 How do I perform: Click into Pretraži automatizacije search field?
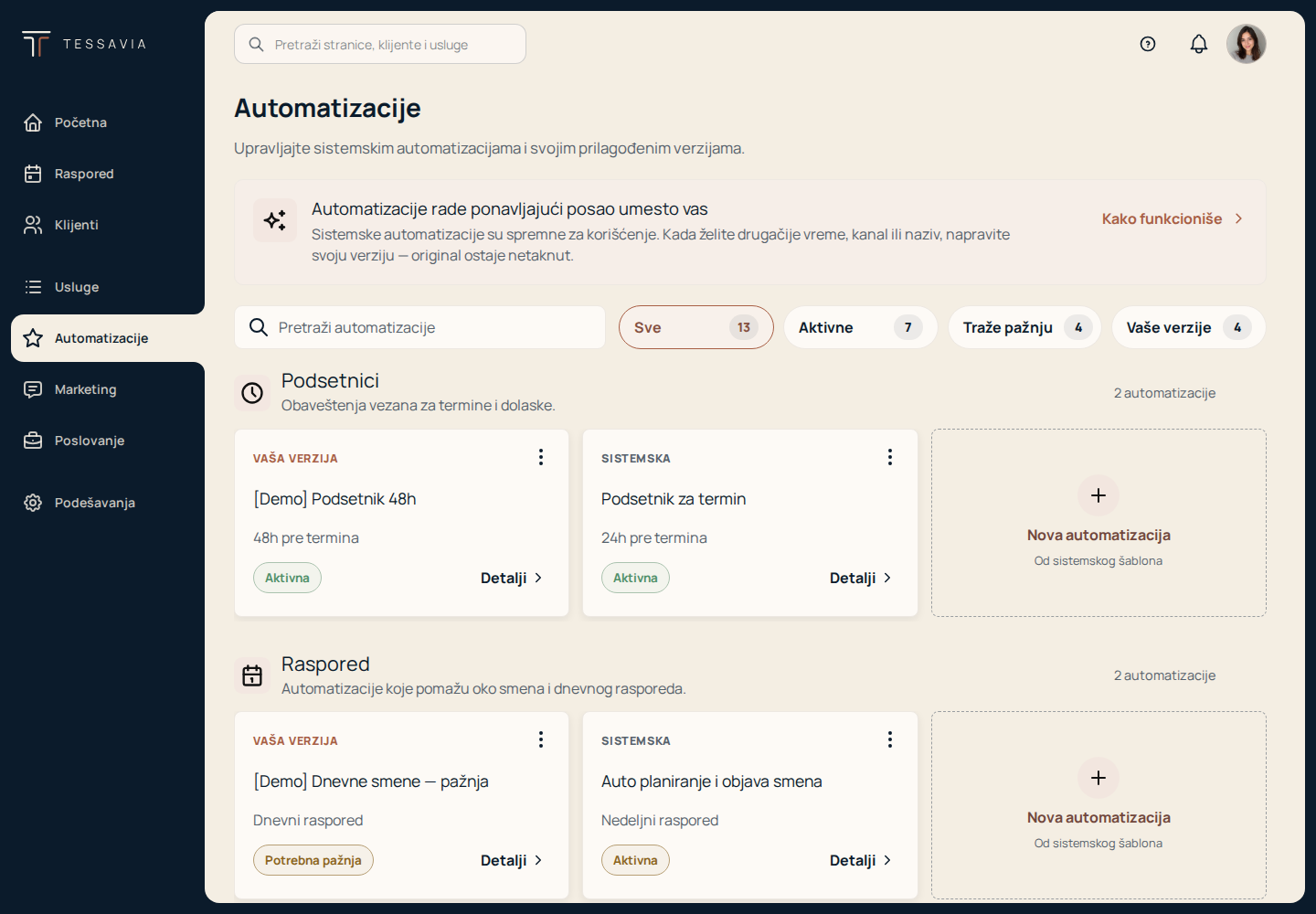pyautogui.click(x=420, y=327)
